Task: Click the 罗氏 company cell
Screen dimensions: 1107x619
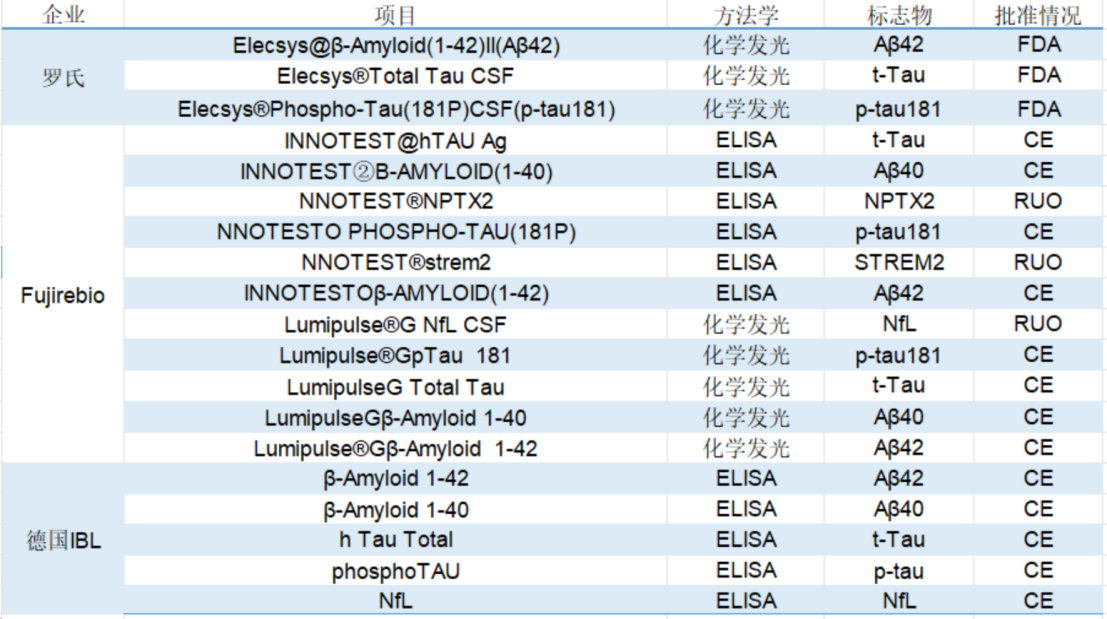Action: click(63, 77)
